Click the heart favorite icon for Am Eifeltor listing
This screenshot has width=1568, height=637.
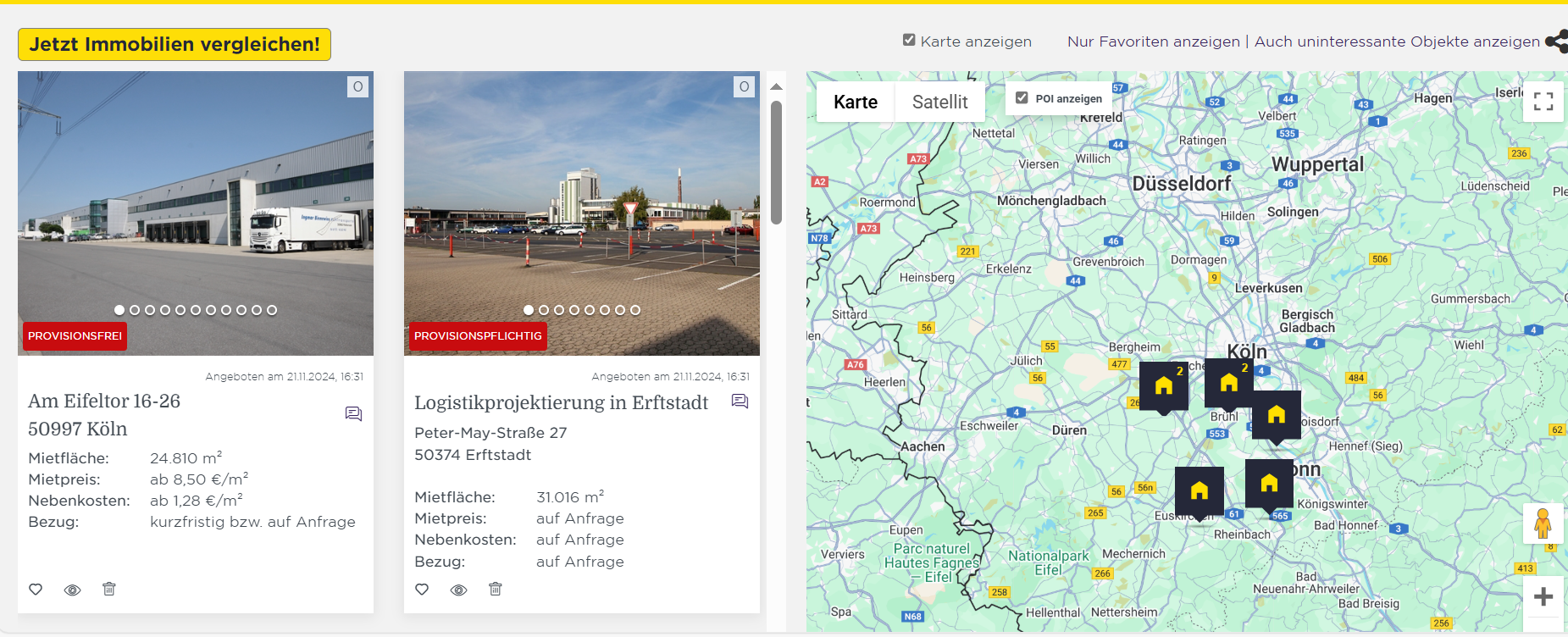(x=36, y=590)
